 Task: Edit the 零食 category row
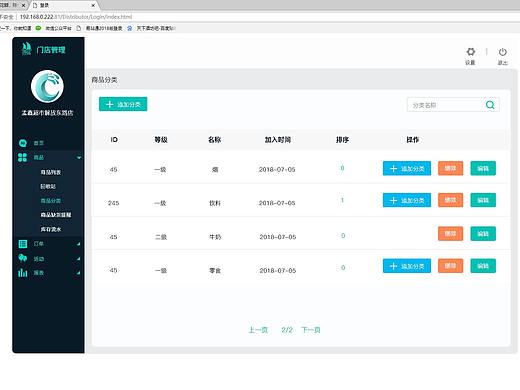(483, 266)
